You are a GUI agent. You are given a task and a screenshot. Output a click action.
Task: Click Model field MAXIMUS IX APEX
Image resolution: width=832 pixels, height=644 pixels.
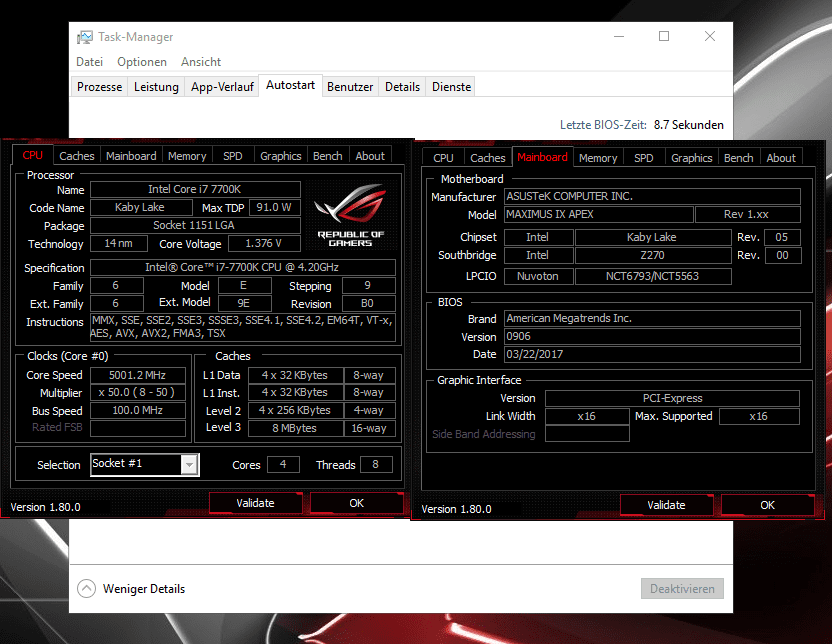(599, 214)
